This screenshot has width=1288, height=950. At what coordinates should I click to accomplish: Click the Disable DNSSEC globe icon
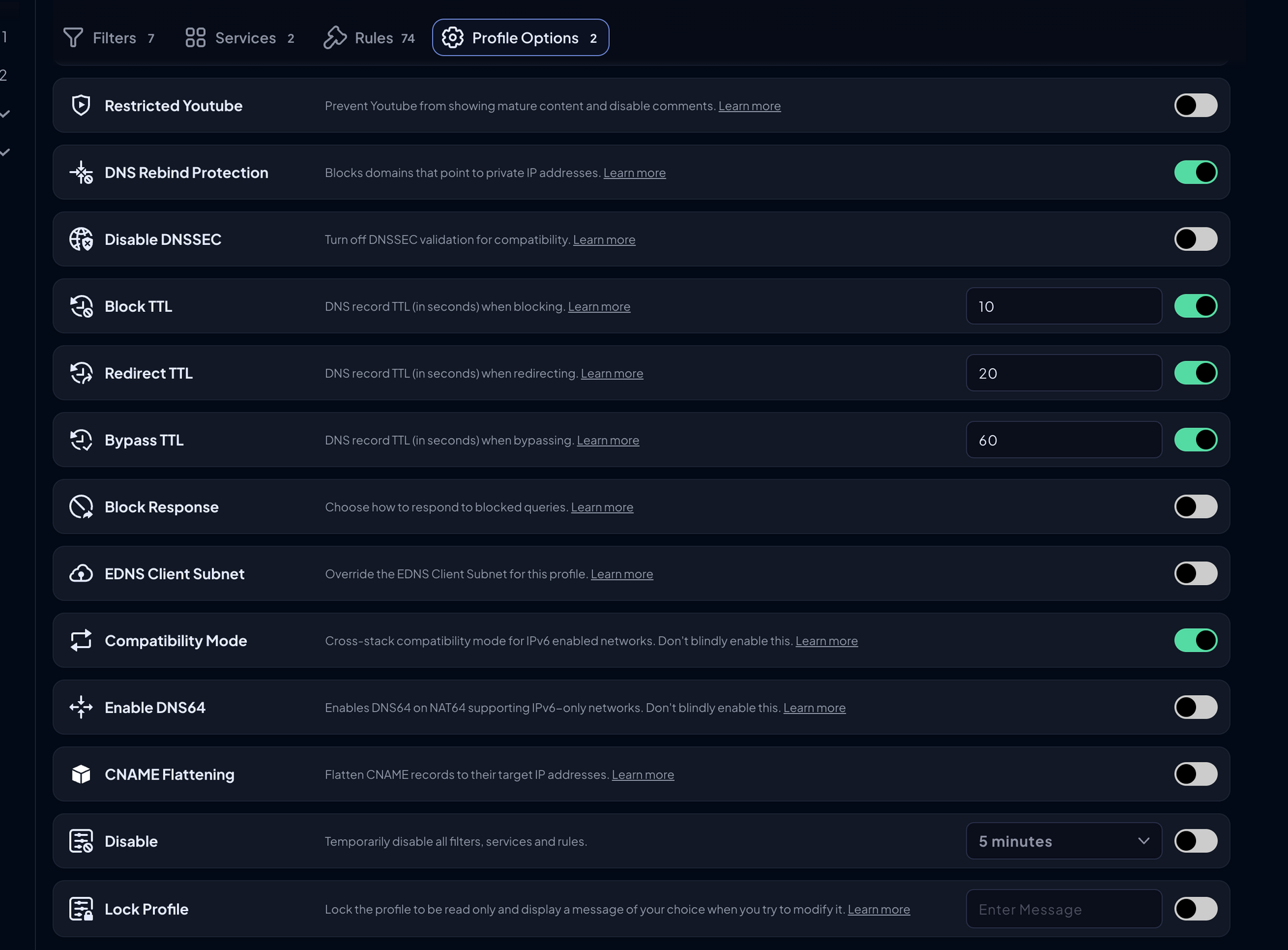[81, 240]
